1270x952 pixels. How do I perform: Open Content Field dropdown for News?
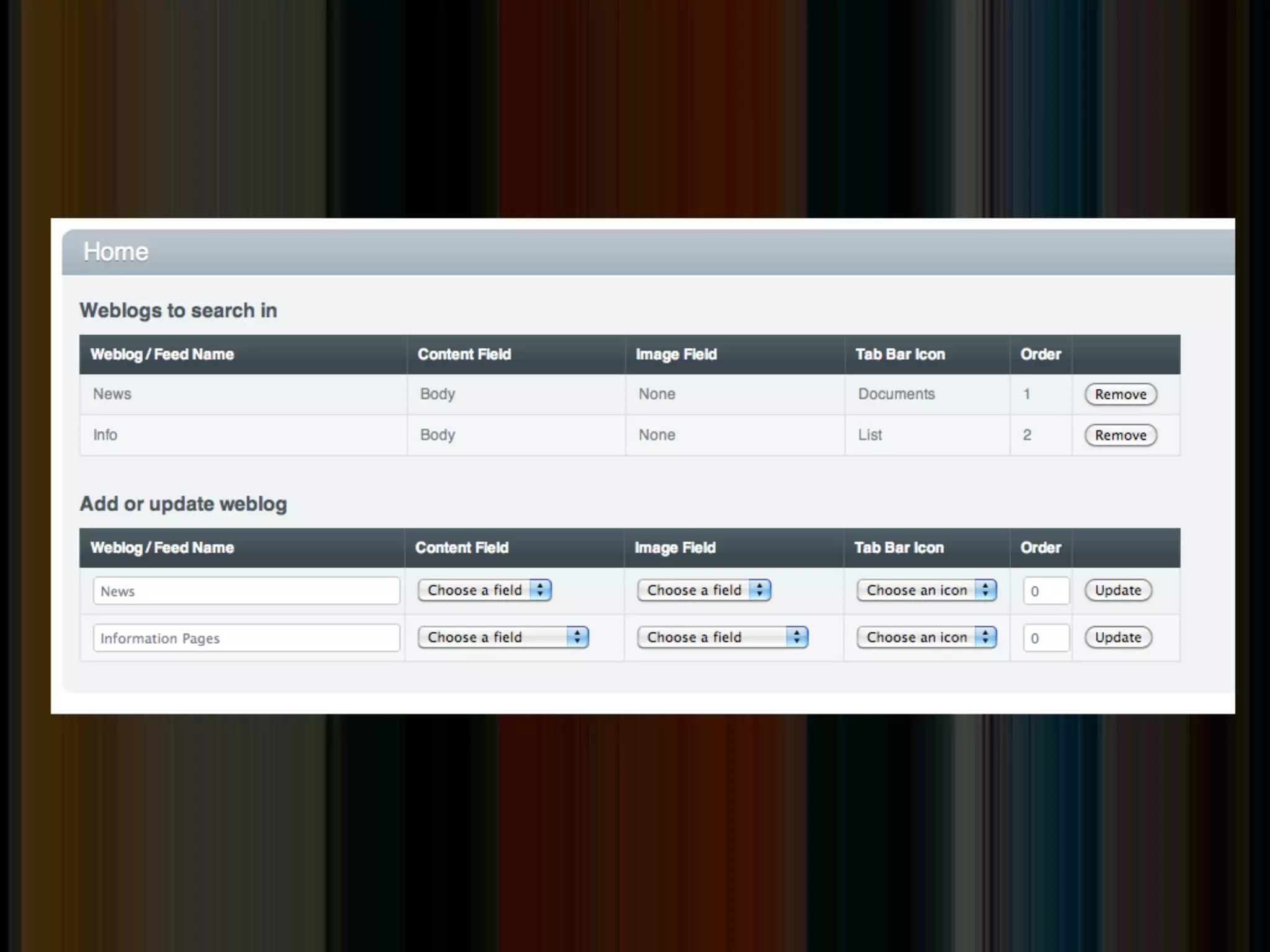[484, 590]
